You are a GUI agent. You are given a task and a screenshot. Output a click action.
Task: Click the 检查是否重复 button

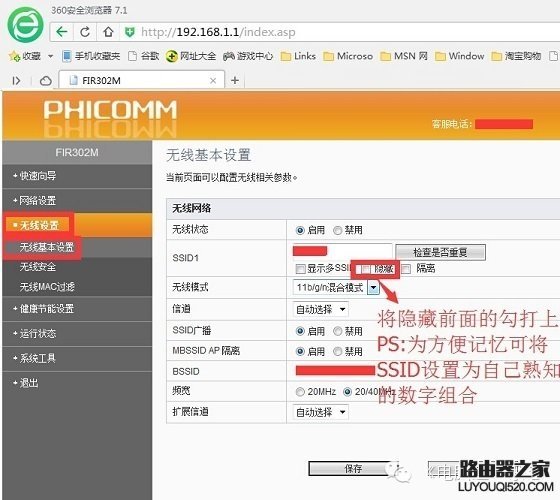[x=440, y=252]
